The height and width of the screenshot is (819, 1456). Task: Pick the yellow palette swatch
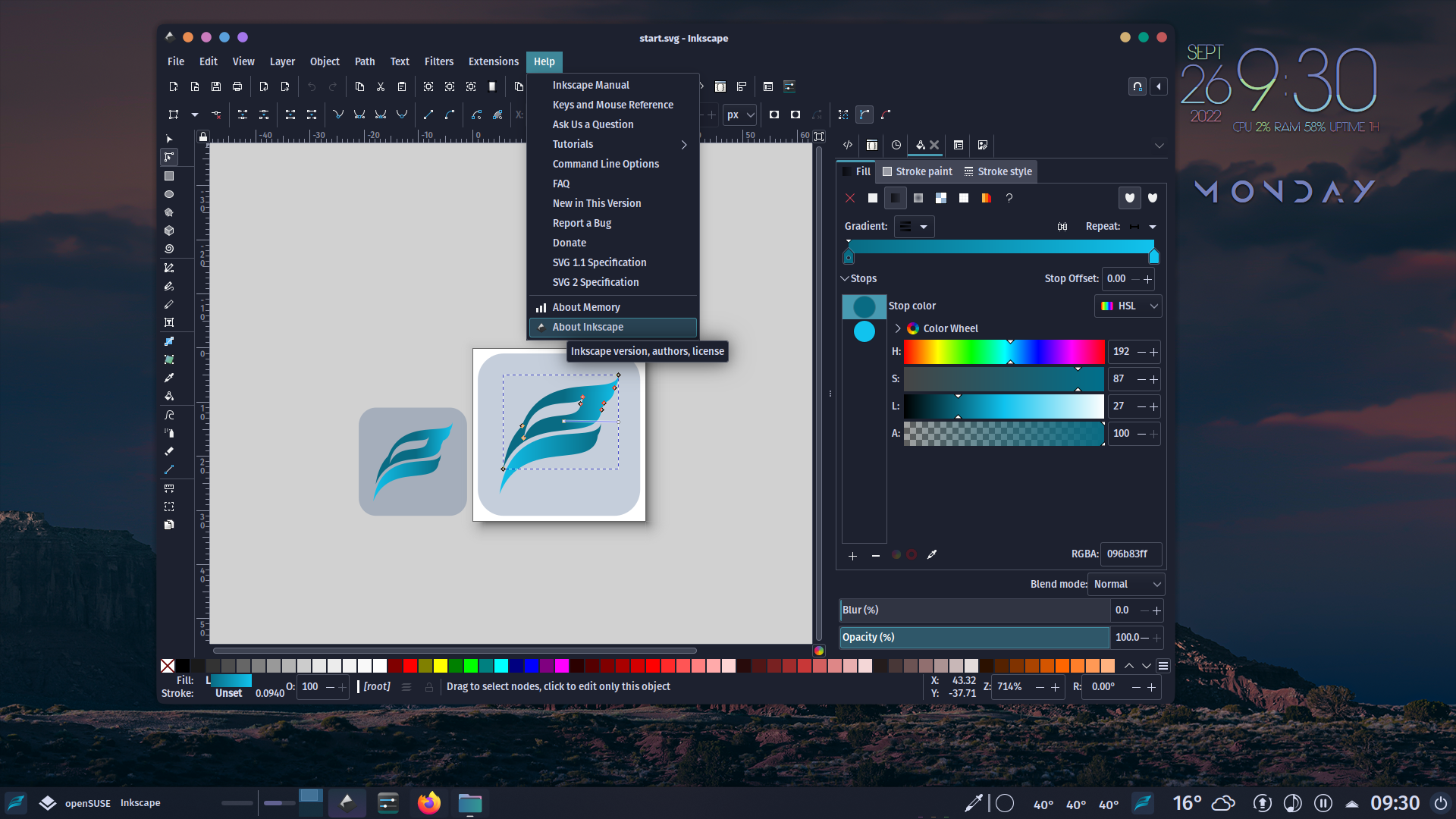441,666
